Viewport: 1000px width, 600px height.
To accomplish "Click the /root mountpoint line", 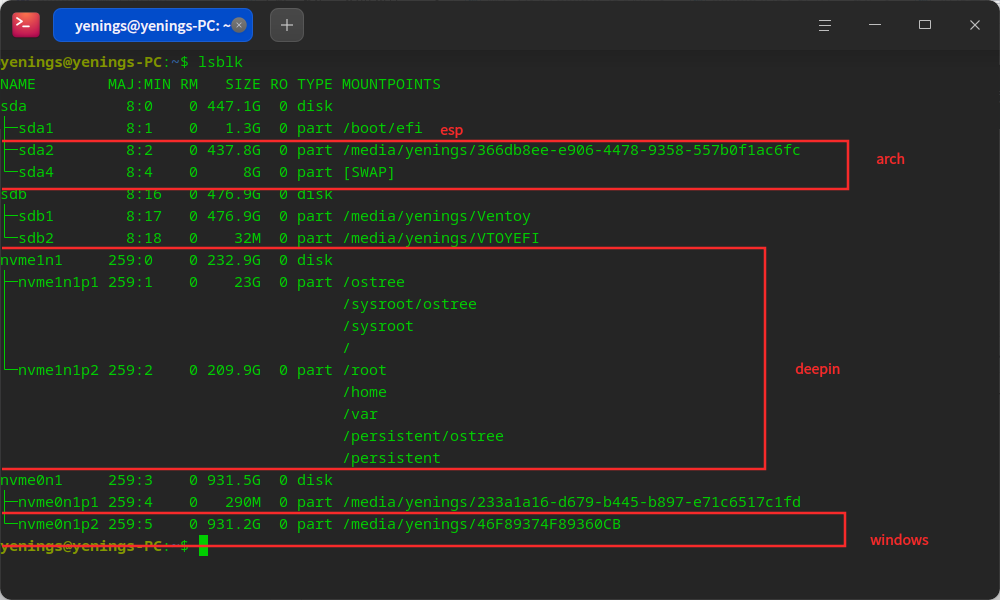I will pos(365,370).
